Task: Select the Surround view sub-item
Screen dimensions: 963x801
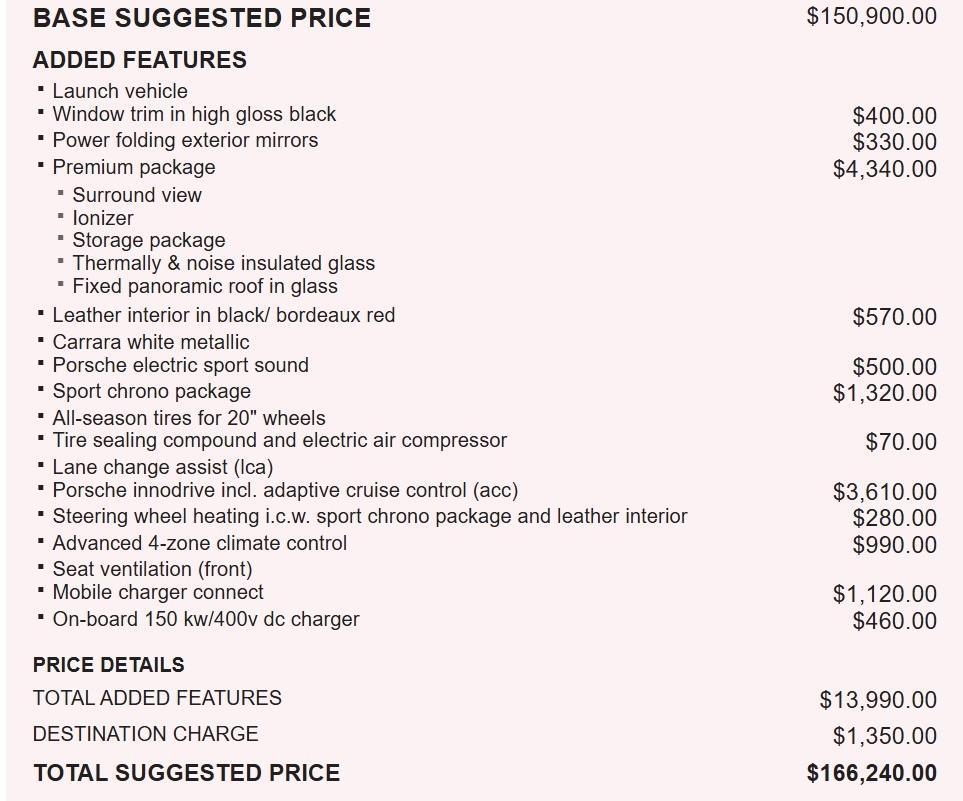Action: point(137,195)
